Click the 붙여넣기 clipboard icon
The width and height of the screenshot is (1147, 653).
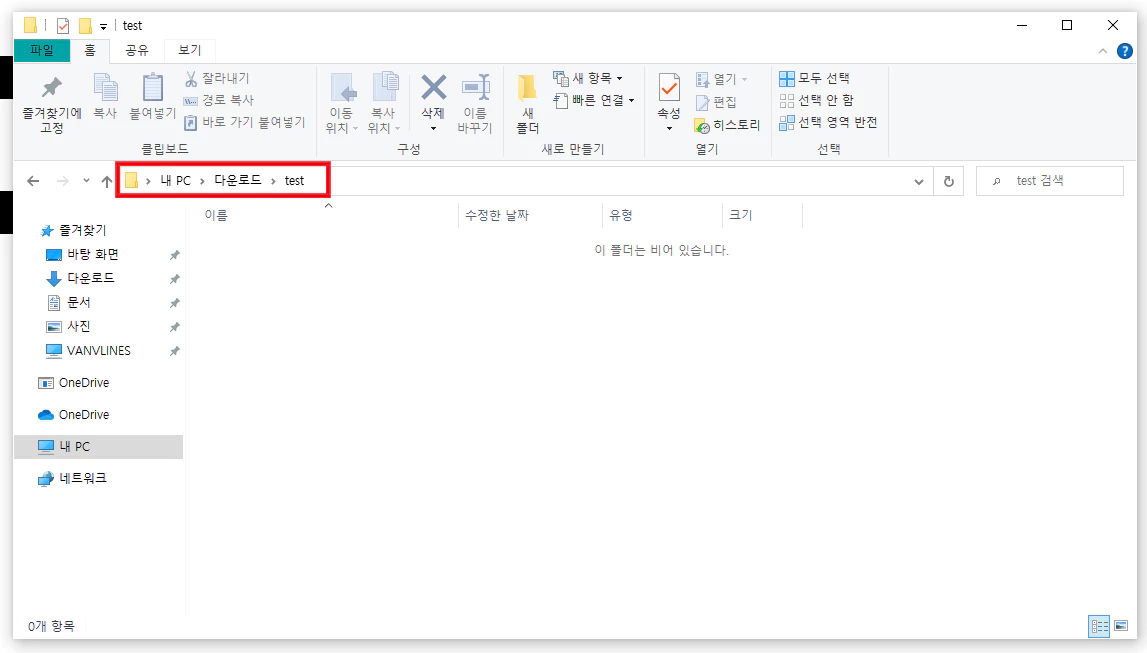point(152,87)
